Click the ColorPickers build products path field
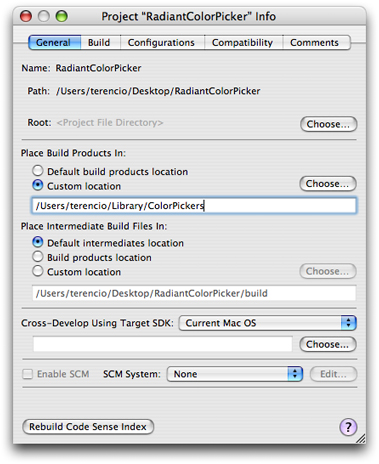 194,205
